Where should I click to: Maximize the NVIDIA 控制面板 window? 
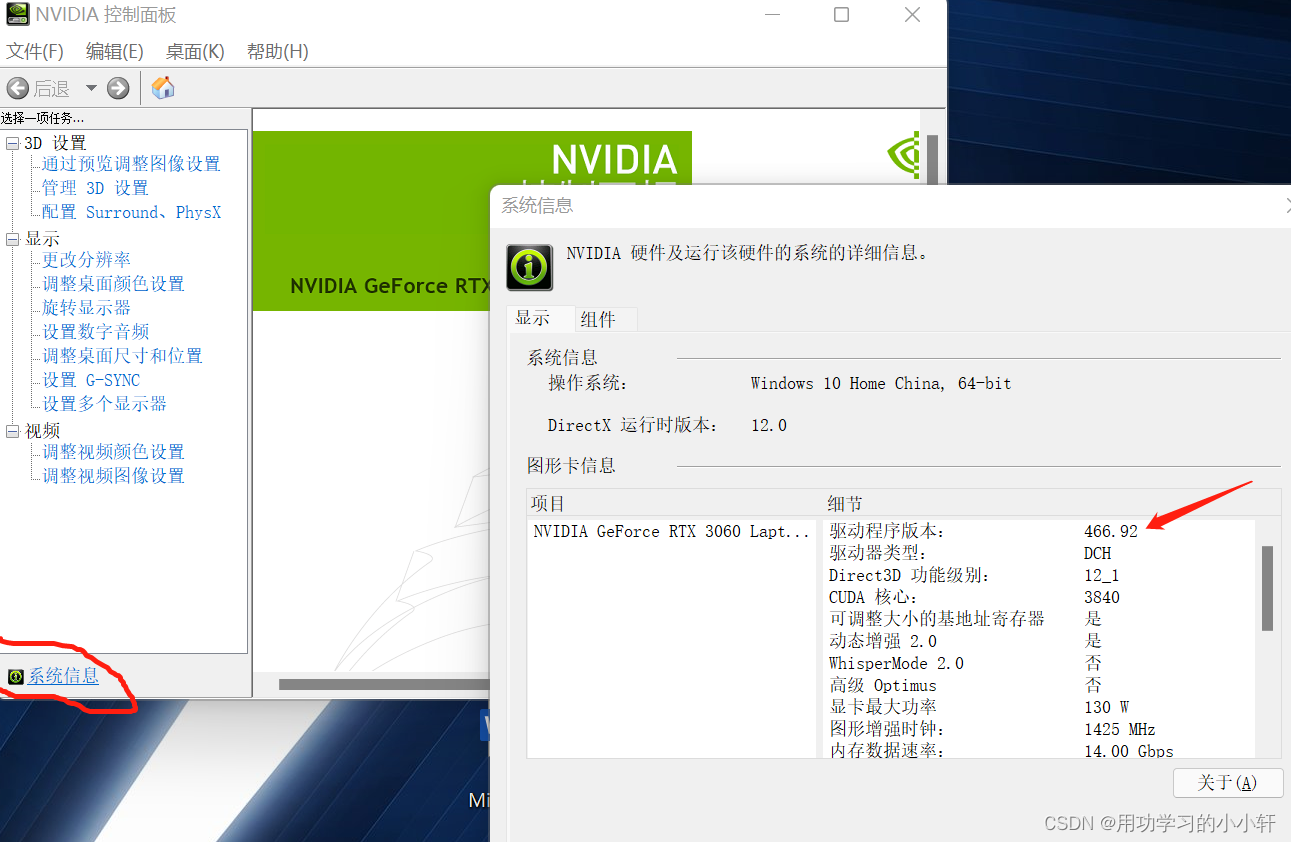(841, 14)
